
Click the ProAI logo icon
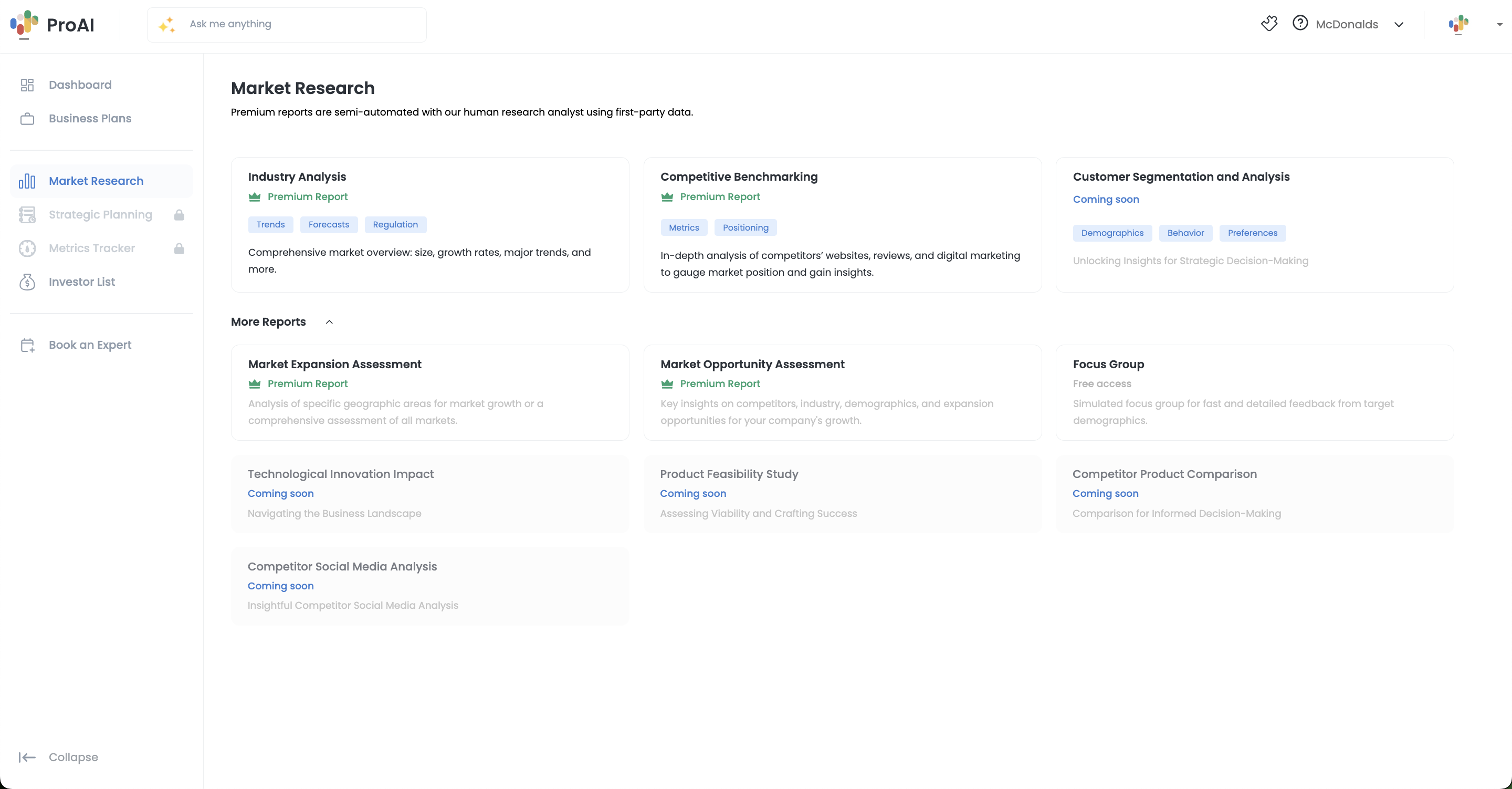pyautogui.click(x=24, y=24)
